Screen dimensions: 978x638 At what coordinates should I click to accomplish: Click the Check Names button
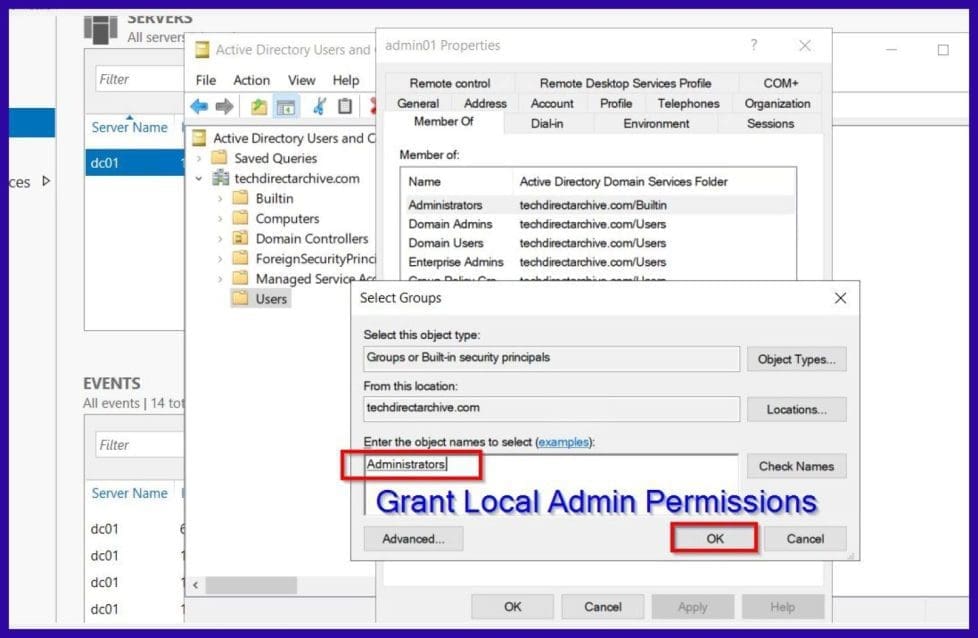(796, 466)
